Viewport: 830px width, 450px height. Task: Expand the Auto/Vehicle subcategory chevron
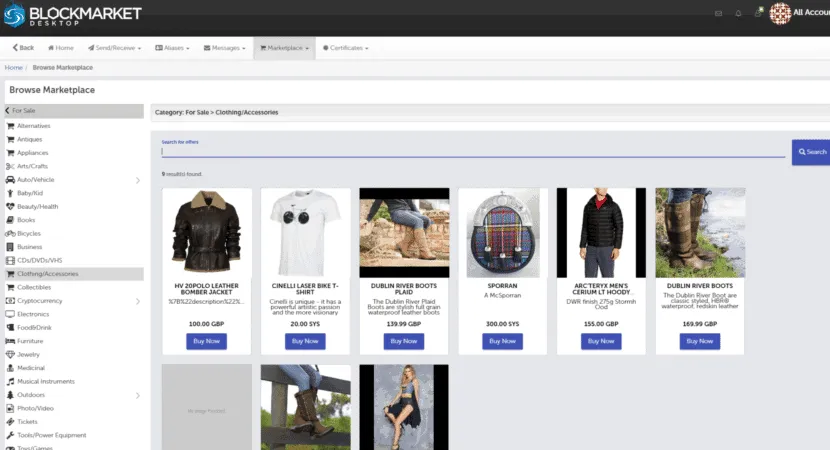138,180
